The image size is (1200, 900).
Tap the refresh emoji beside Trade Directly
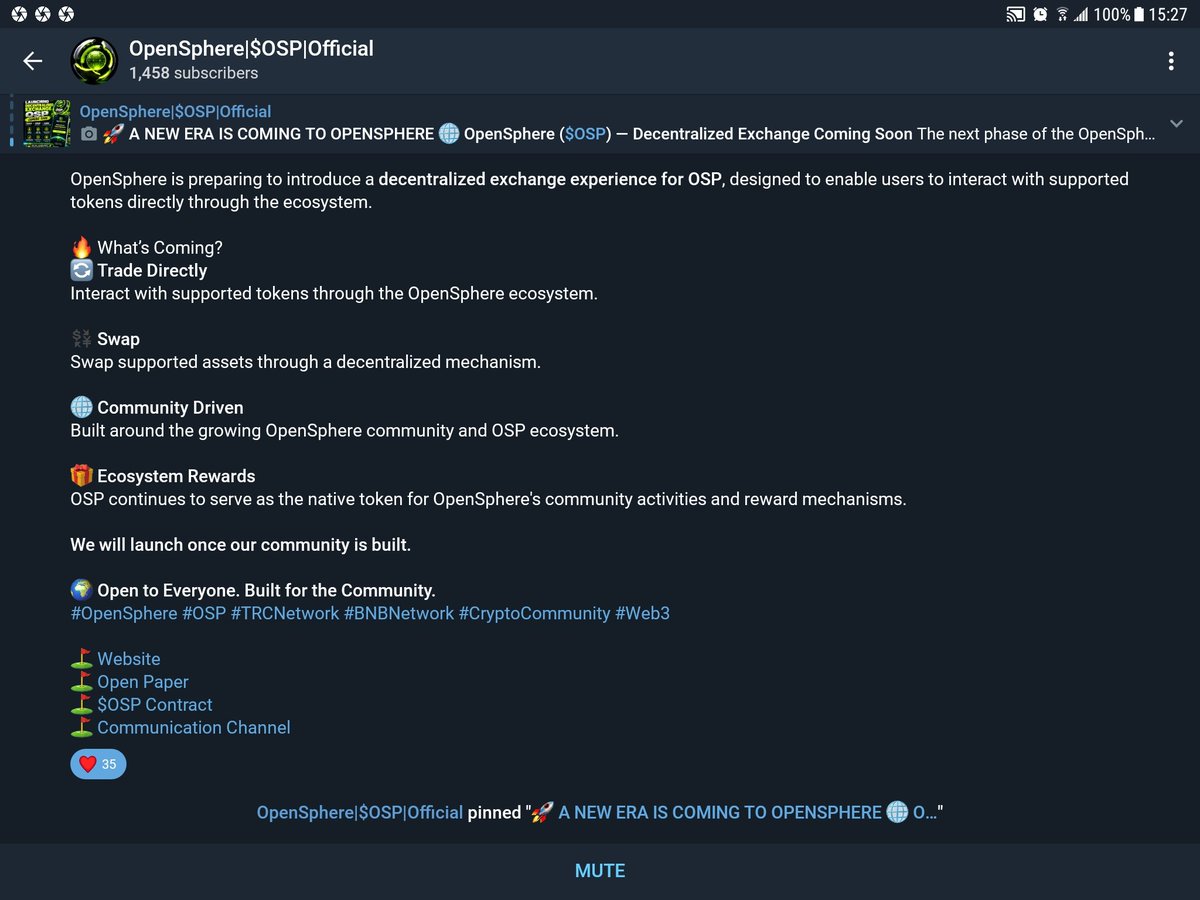[x=82, y=270]
